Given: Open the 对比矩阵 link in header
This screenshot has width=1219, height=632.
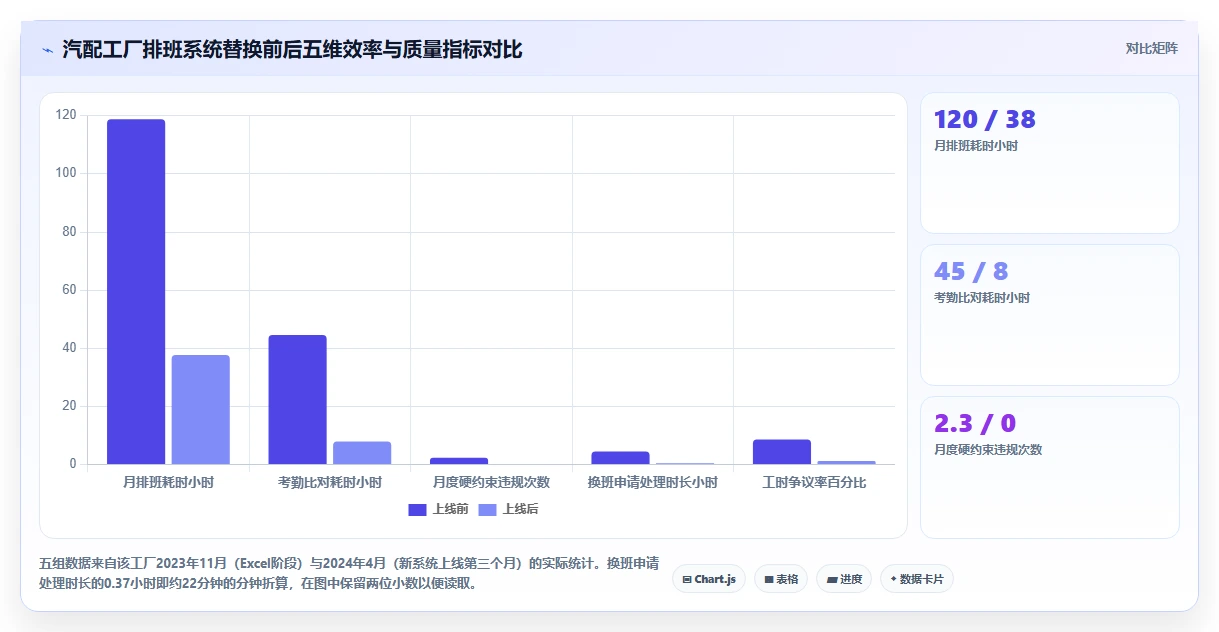Looking at the screenshot, I should [x=1151, y=48].
